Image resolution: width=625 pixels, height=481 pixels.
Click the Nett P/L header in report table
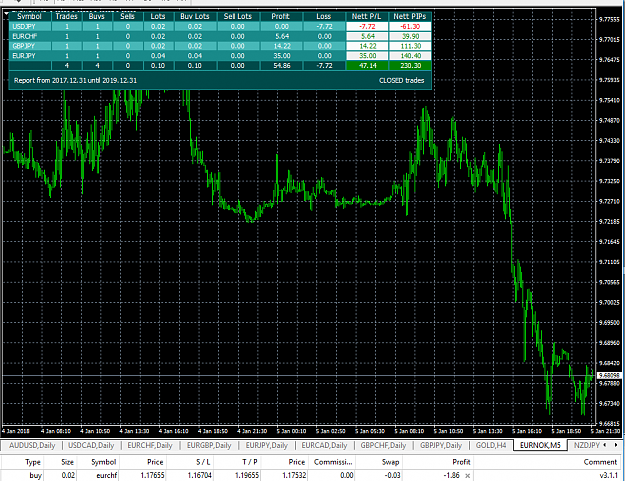pos(366,16)
